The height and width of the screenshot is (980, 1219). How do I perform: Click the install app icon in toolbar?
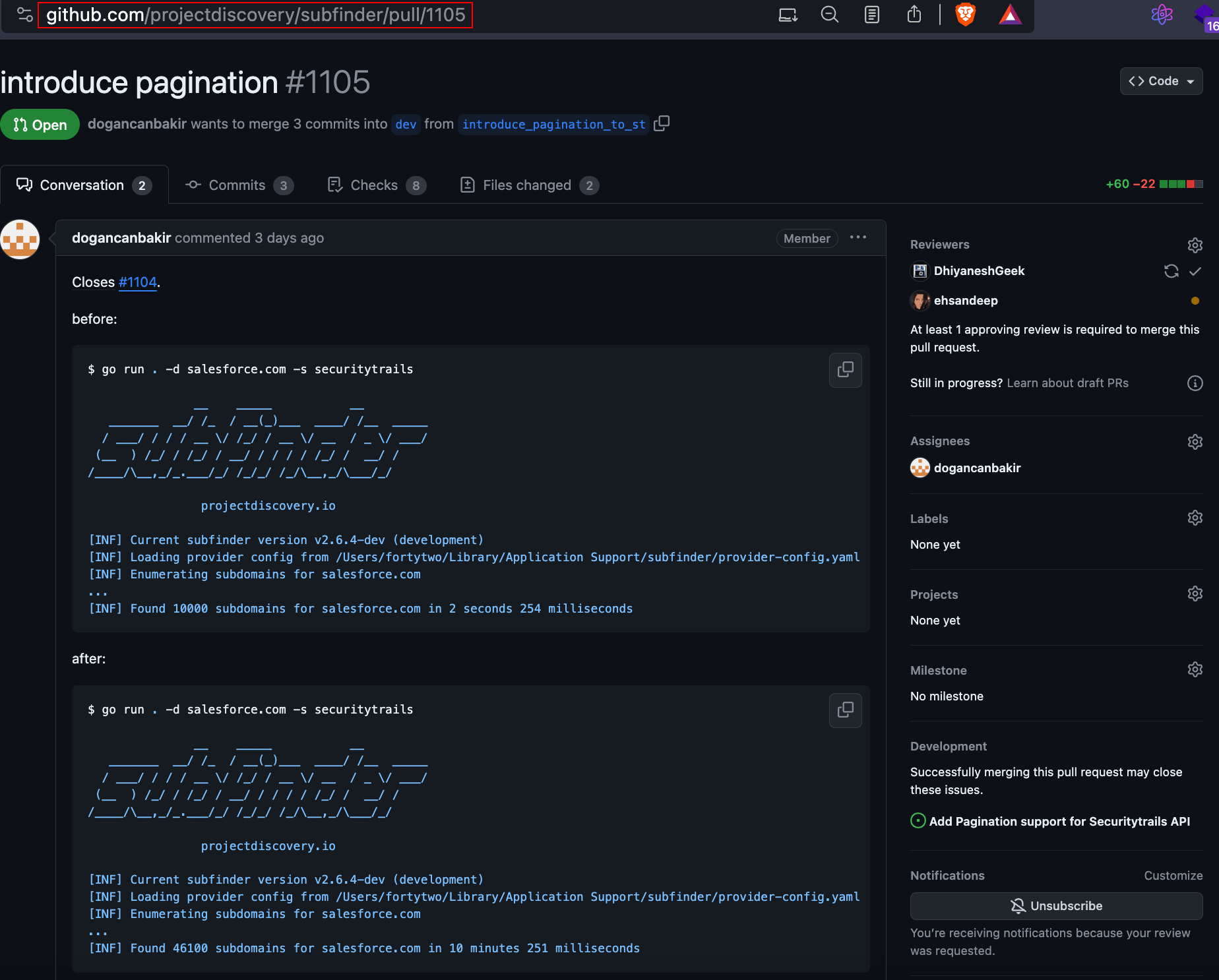[x=788, y=15]
